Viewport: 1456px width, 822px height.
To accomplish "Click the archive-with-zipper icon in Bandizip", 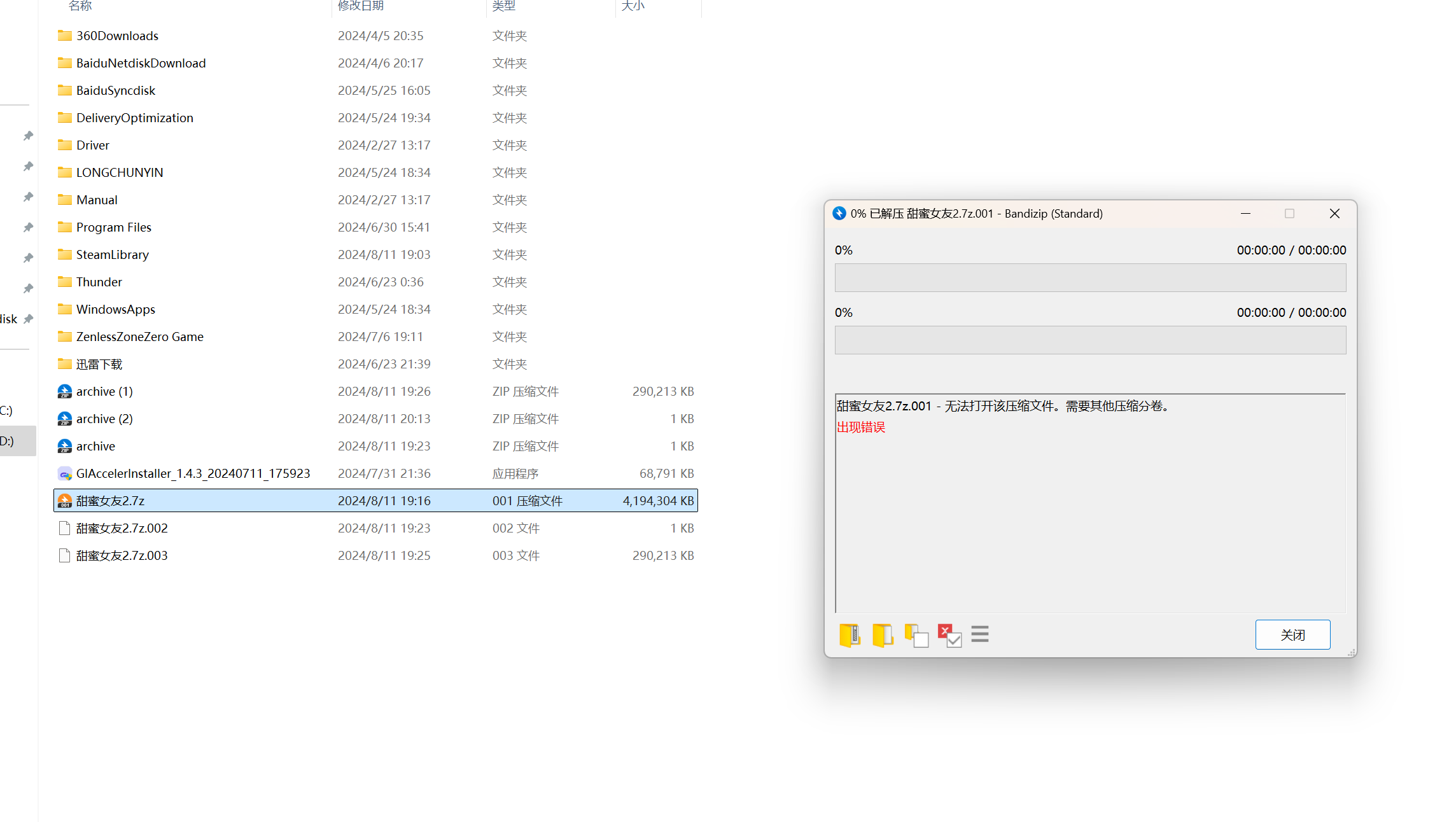I will [x=850, y=635].
